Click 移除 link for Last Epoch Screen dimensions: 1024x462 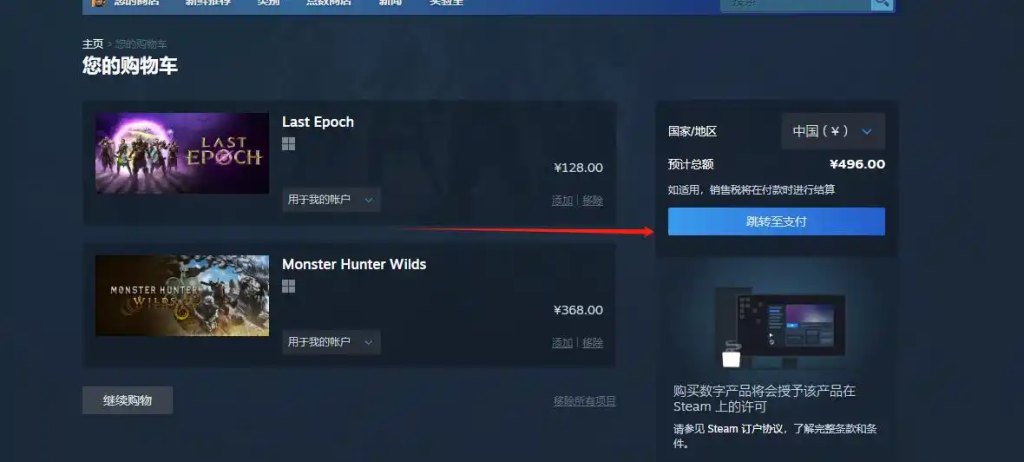click(593, 201)
